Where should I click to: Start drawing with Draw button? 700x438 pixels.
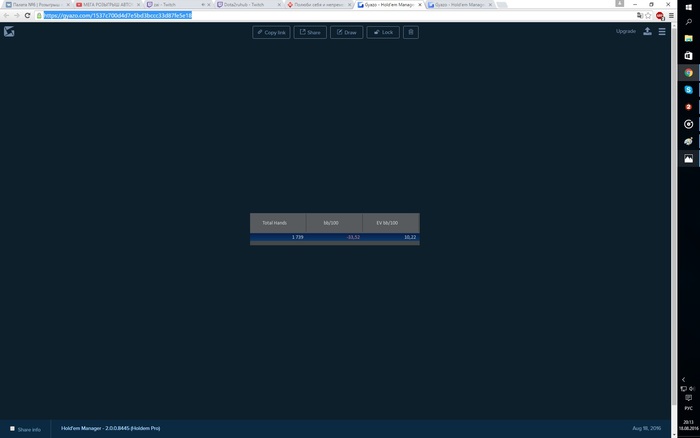(x=346, y=32)
